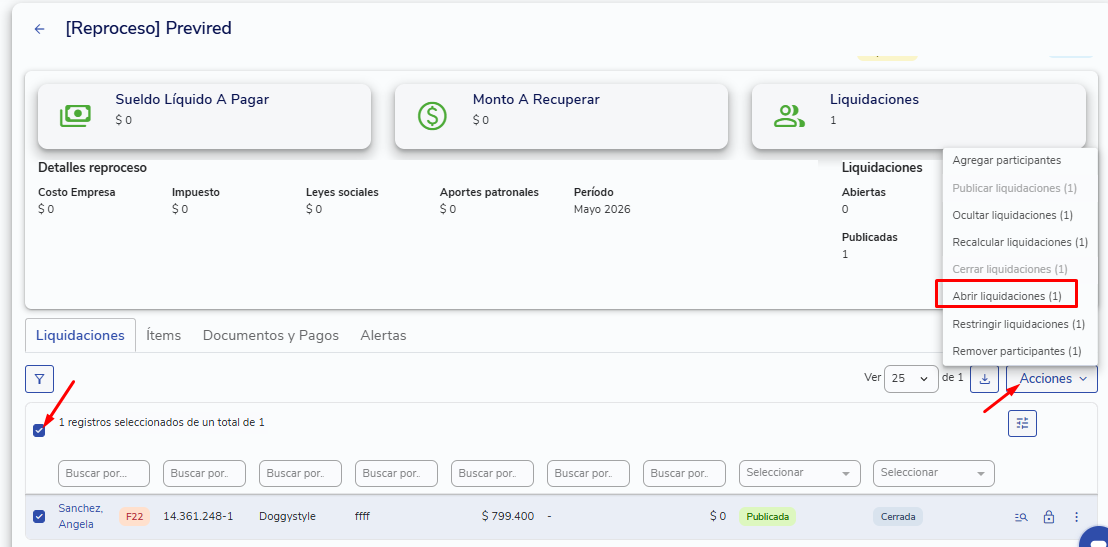
Task: Open the Documentos y Pagos tab
Action: coord(271,336)
